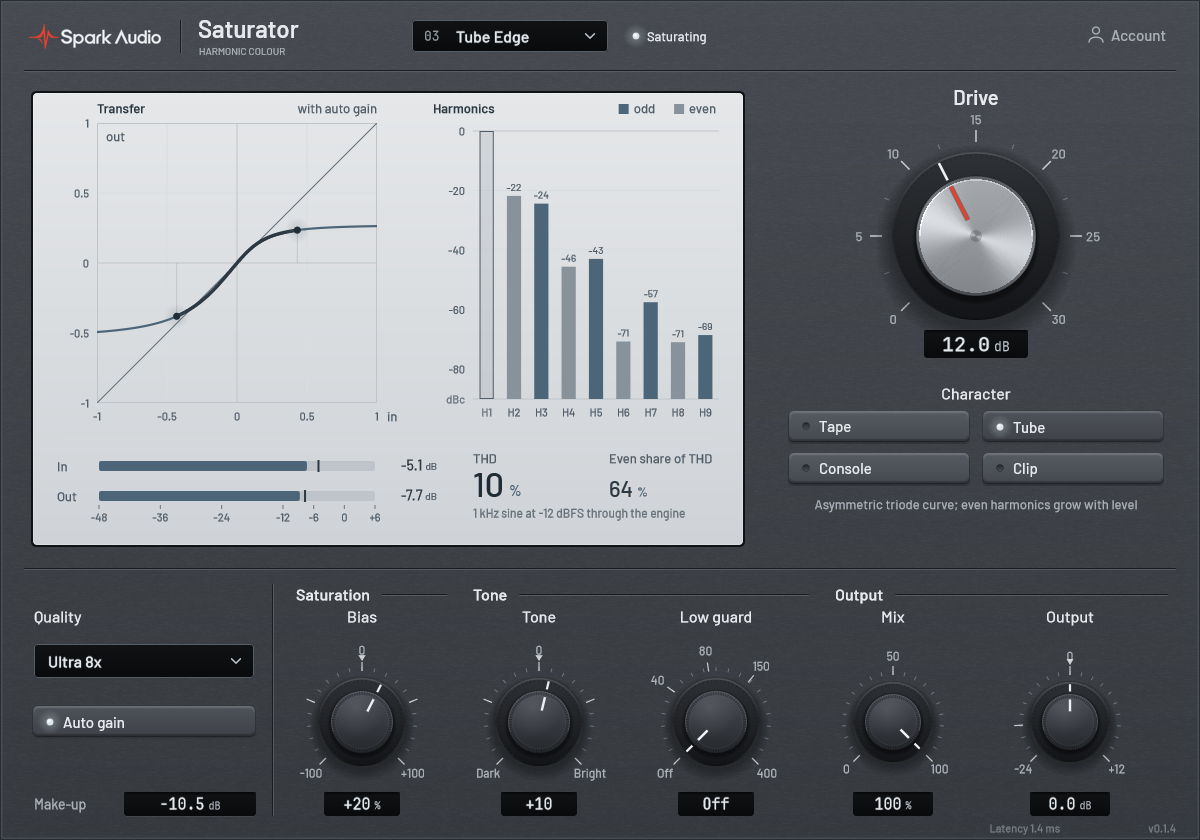Select the Console character
The image size is (1200, 840).
pyautogui.click(x=879, y=468)
